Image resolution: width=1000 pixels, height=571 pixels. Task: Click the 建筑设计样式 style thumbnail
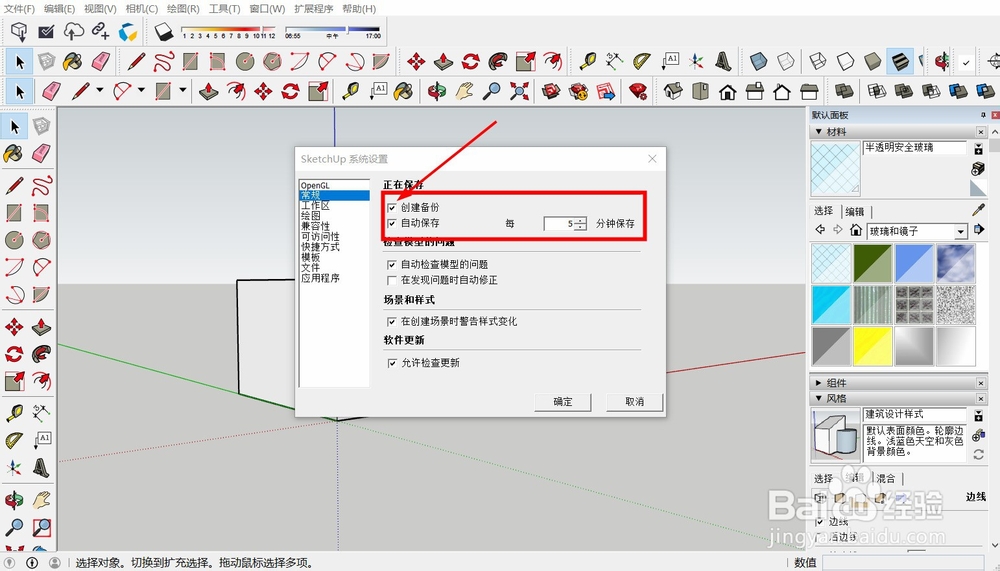835,435
